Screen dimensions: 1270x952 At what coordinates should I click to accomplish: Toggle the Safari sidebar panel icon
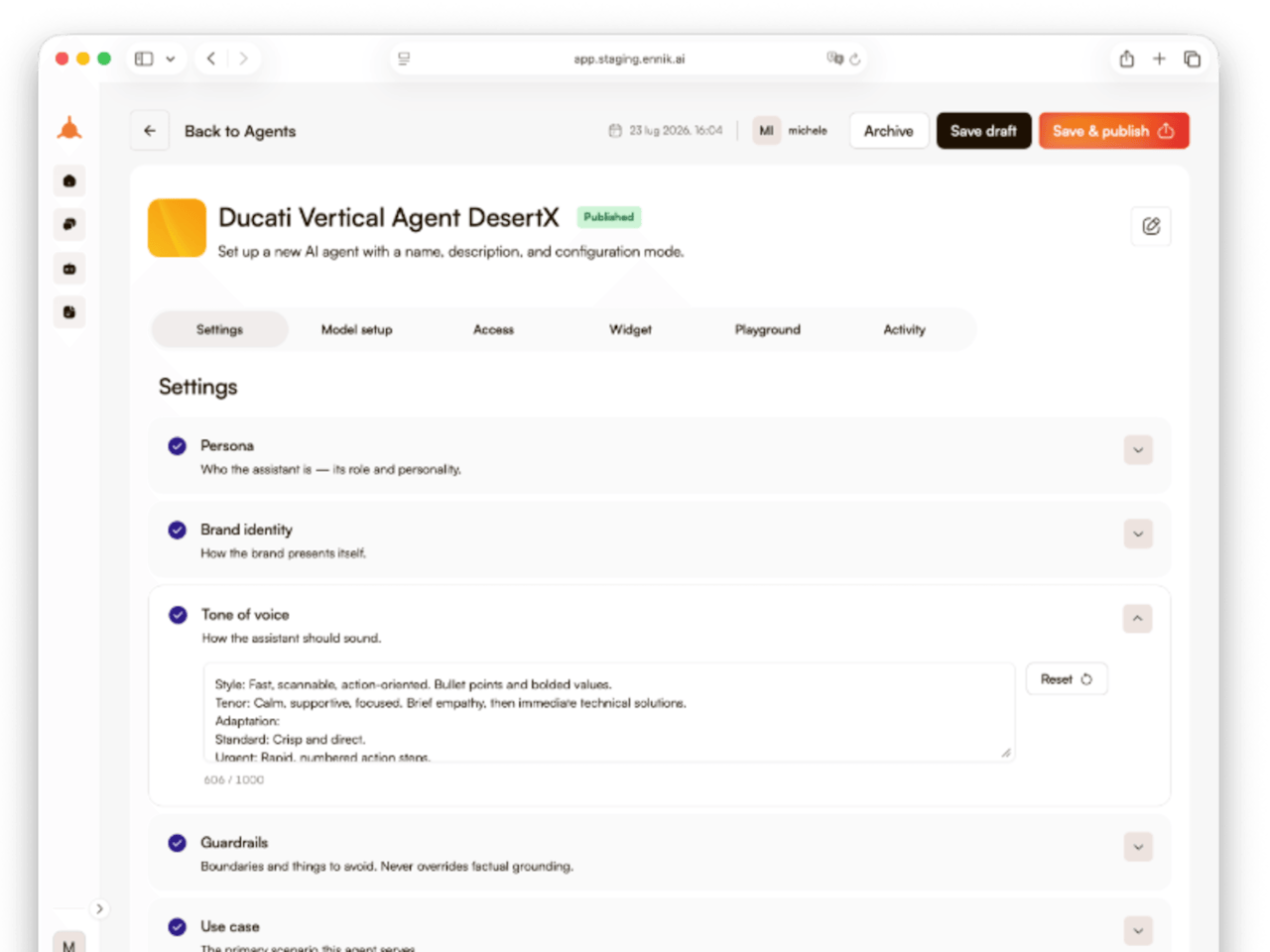tap(144, 59)
